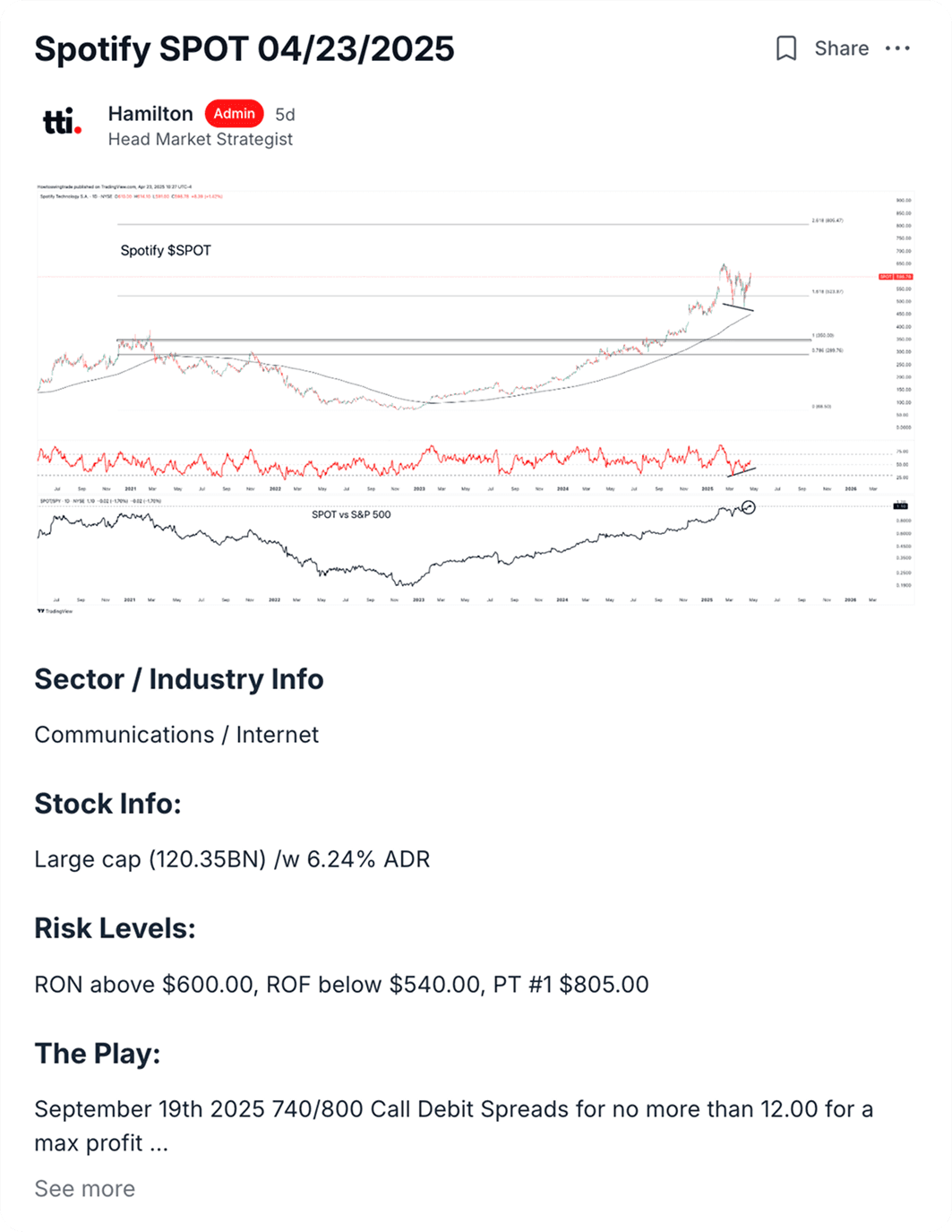The width and height of the screenshot is (952, 1232).
Task: Click the Sector / Industry Info heading
Action: tap(178, 679)
